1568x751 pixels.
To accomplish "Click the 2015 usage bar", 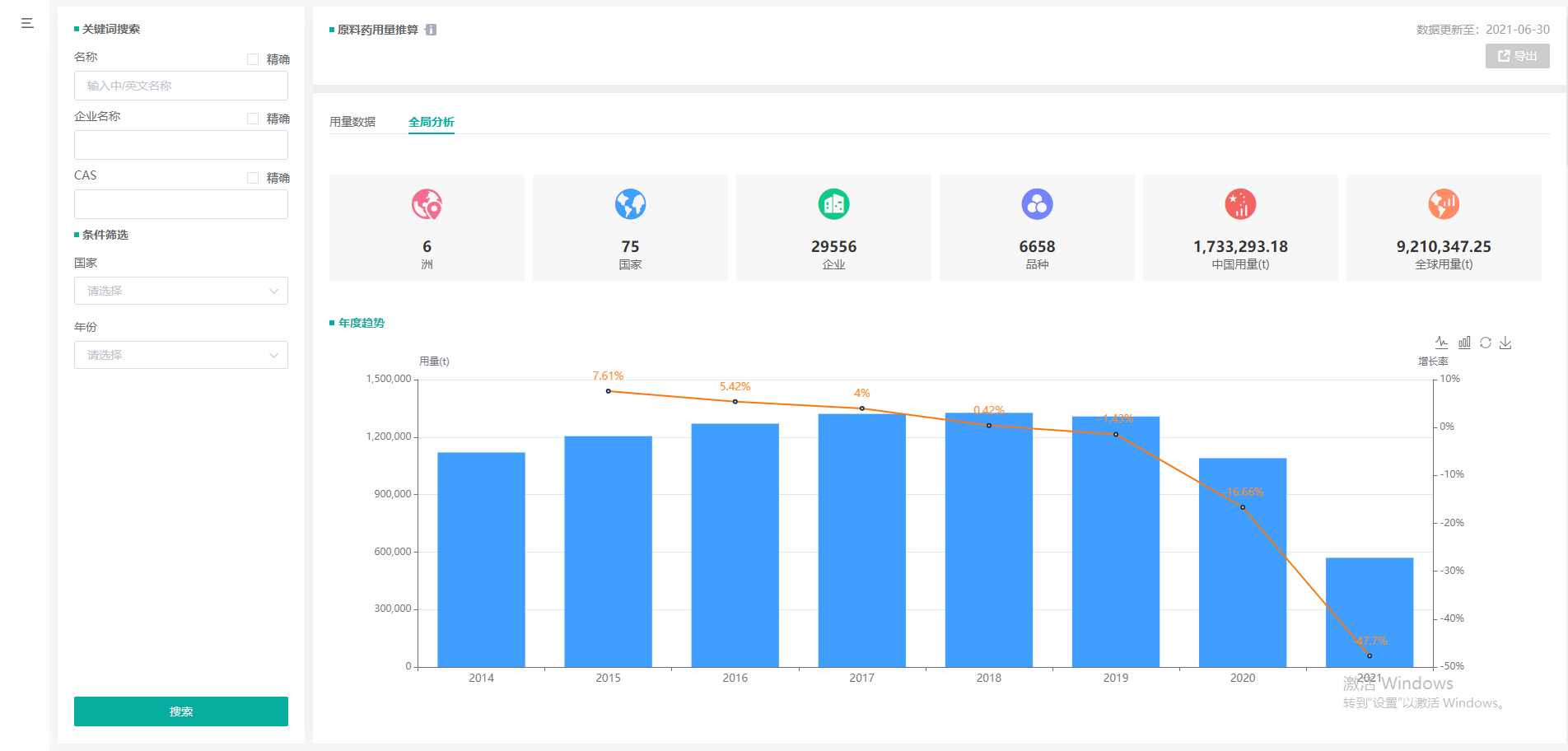I will (x=608, y=552).
